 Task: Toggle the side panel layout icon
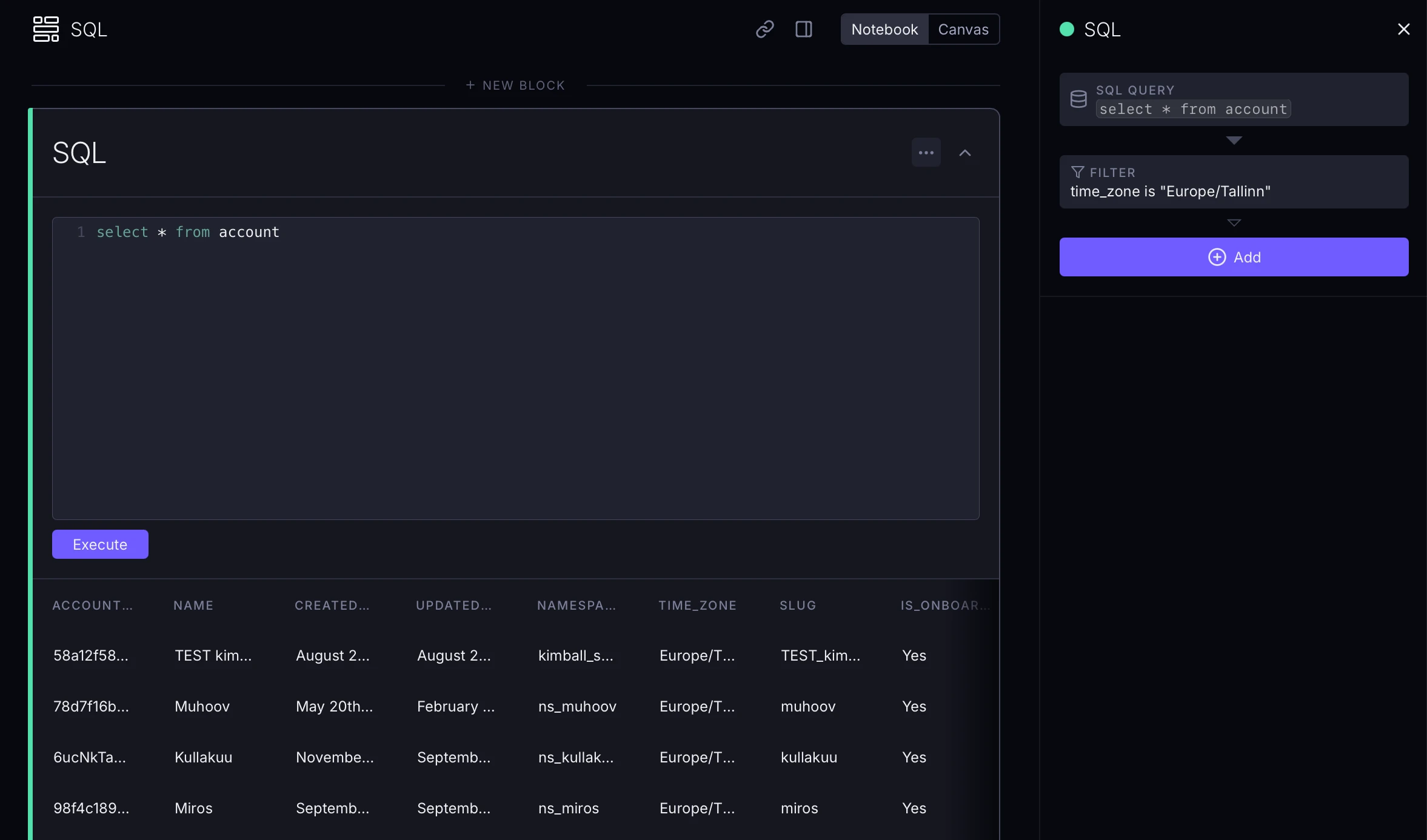click(x=803, y=29)
